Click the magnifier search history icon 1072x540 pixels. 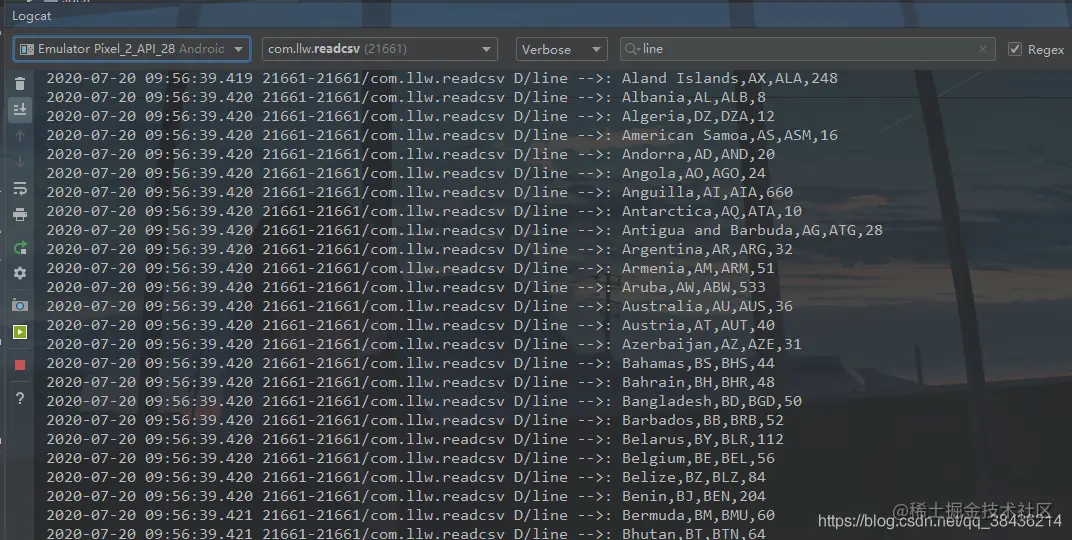[632, 49]
